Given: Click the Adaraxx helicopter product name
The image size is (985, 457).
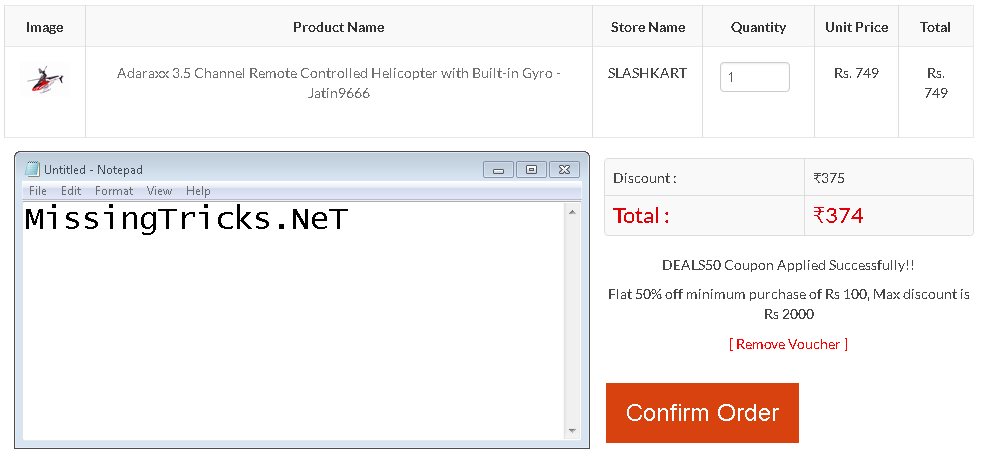Looking at the screenshot, I should pyautogui.click(x=339, y=83).
